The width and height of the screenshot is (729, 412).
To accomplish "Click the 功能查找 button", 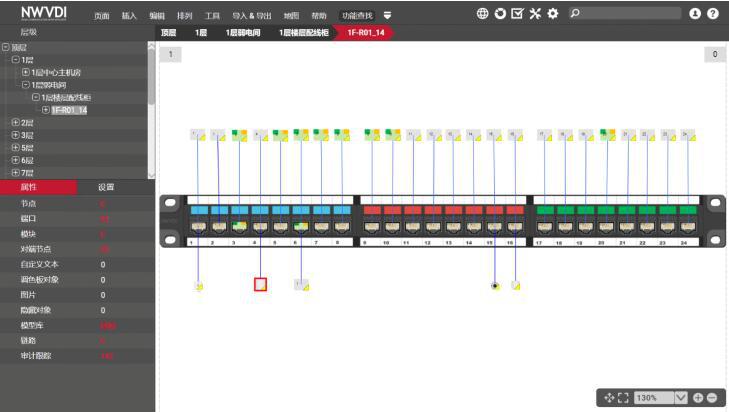I will pyautogui.click(x=357, y=16).
